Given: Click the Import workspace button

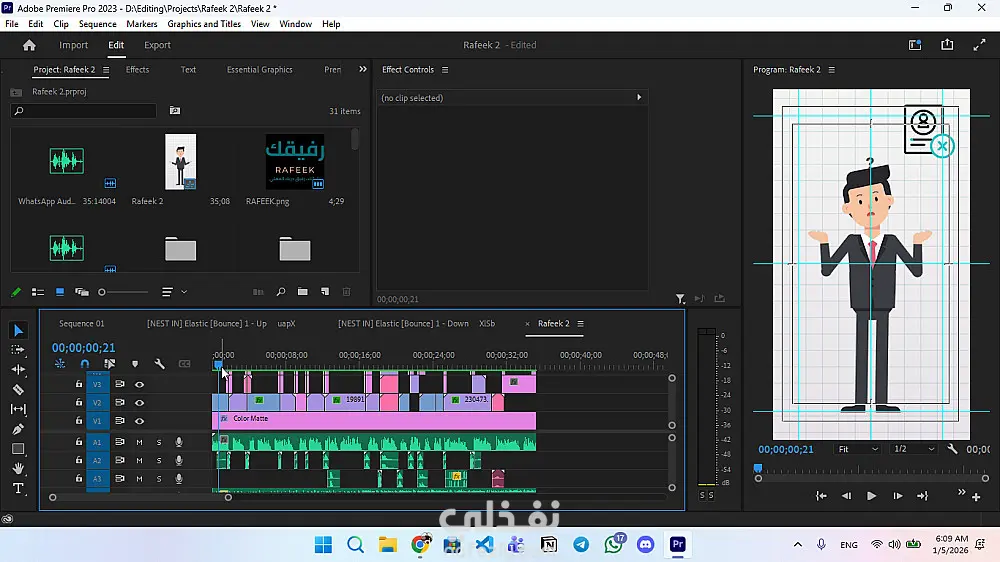Looking at the screenshot, I should (73, 45).
